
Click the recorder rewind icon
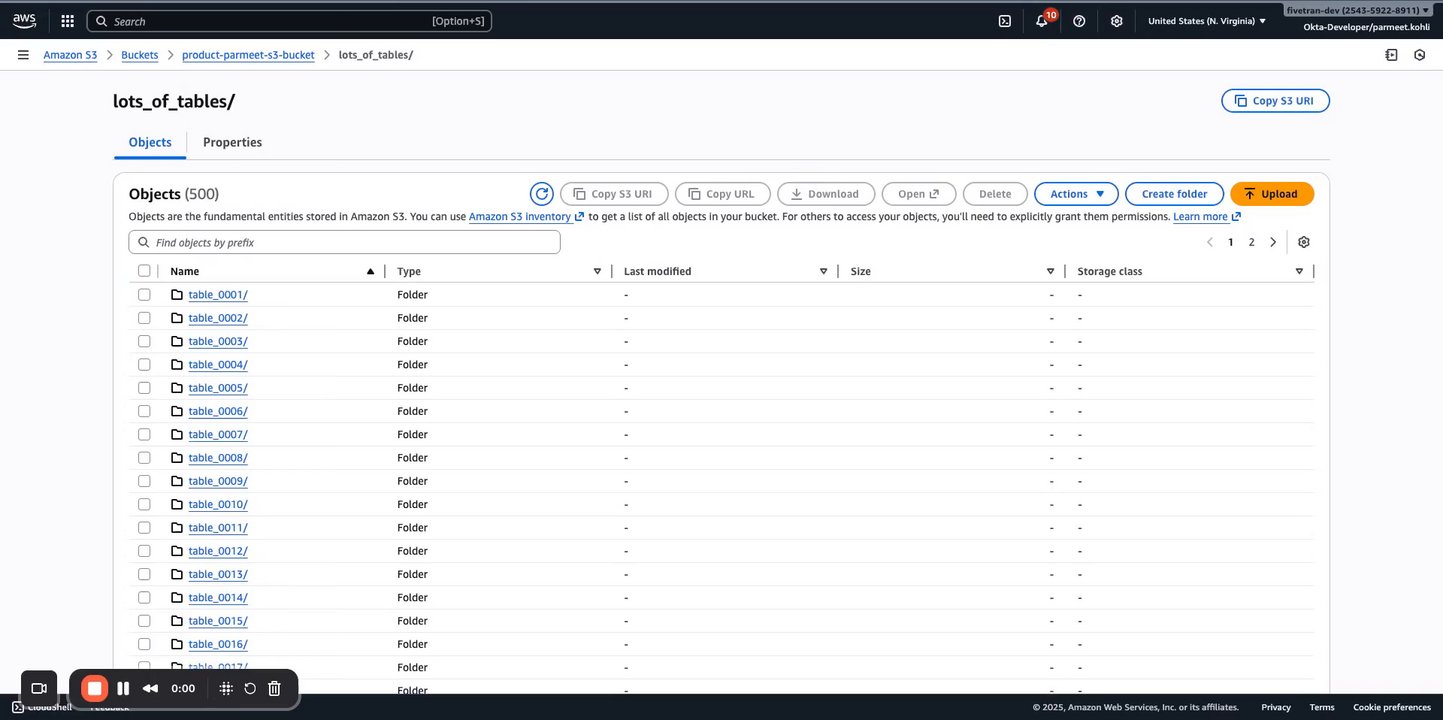click(x=150, y=688)
